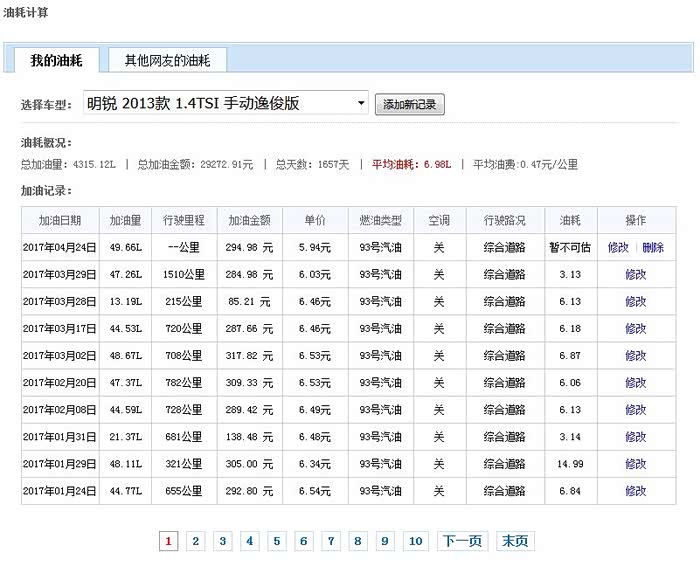Go to page 2 of records

tap(196, 541)
